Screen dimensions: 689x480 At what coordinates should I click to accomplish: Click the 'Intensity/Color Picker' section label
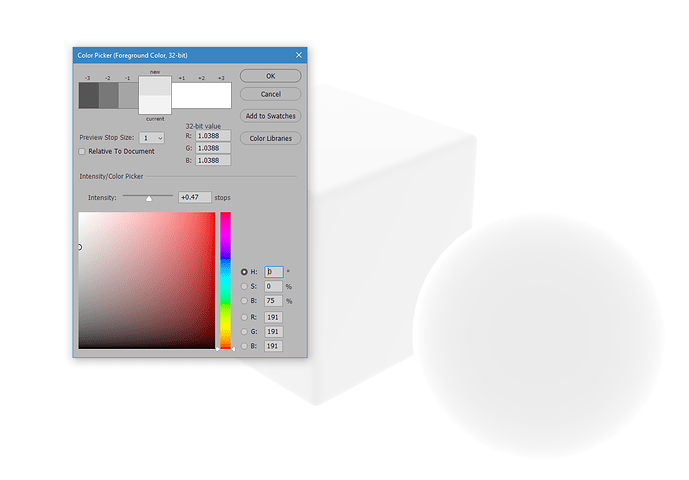click(x=111, y=176)
